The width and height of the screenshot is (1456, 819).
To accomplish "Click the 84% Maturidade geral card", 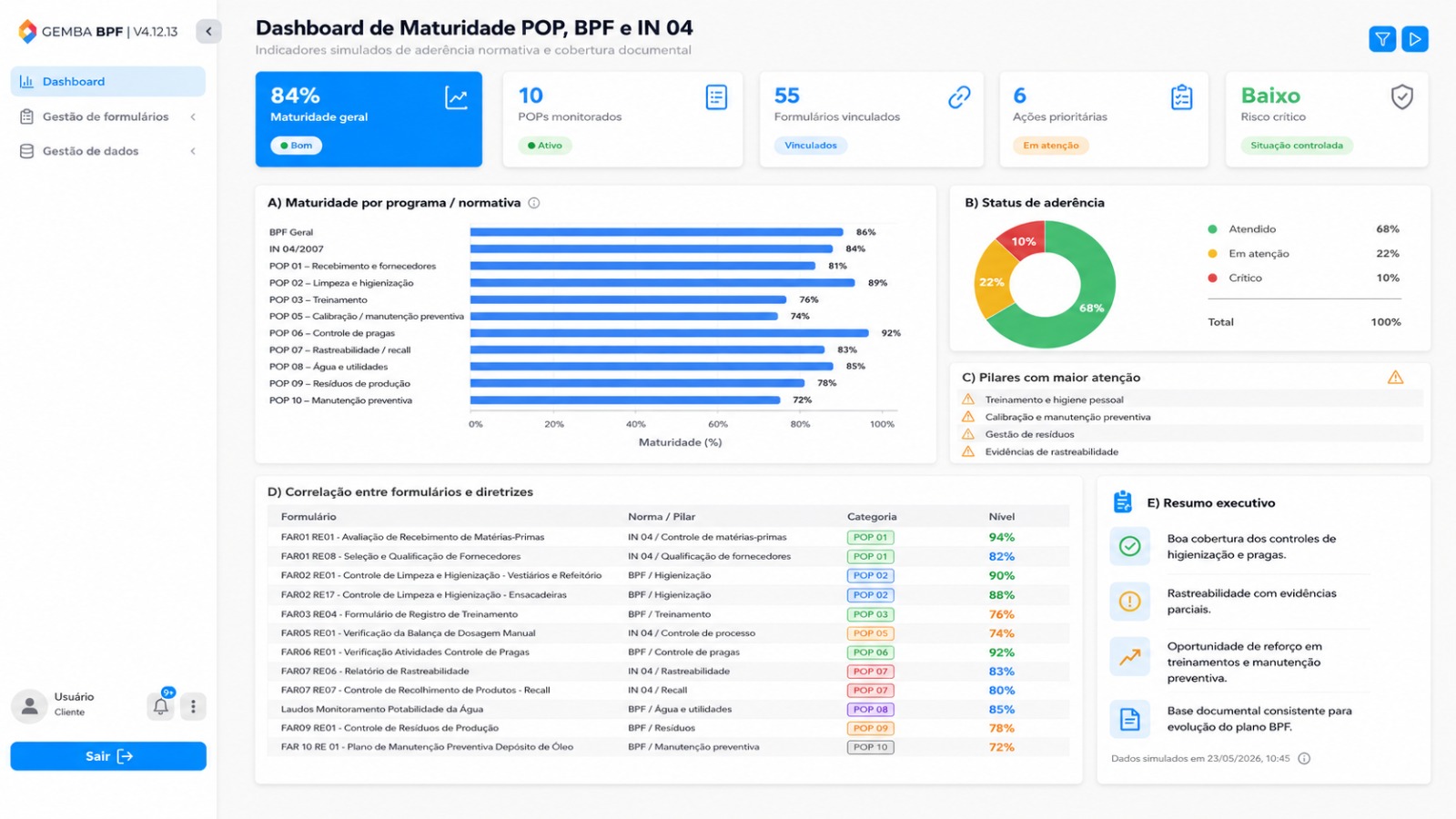I will tap(369, 119).
